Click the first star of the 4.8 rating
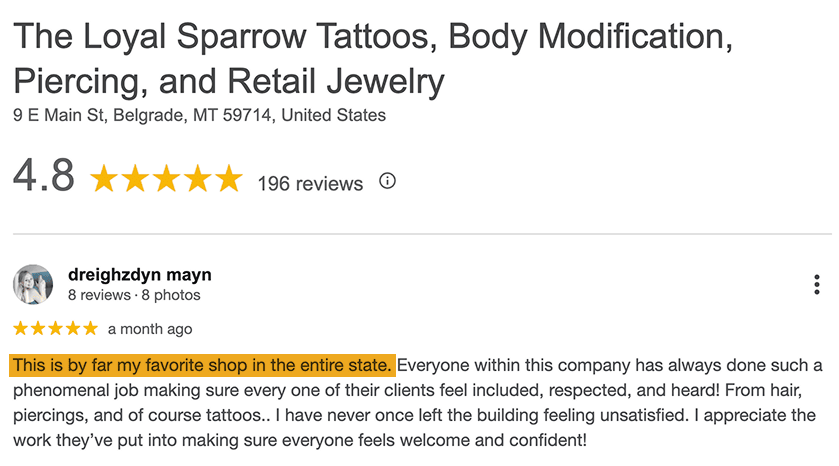The height and width of the screenshot is (466, 839). (x=104, y=180)
